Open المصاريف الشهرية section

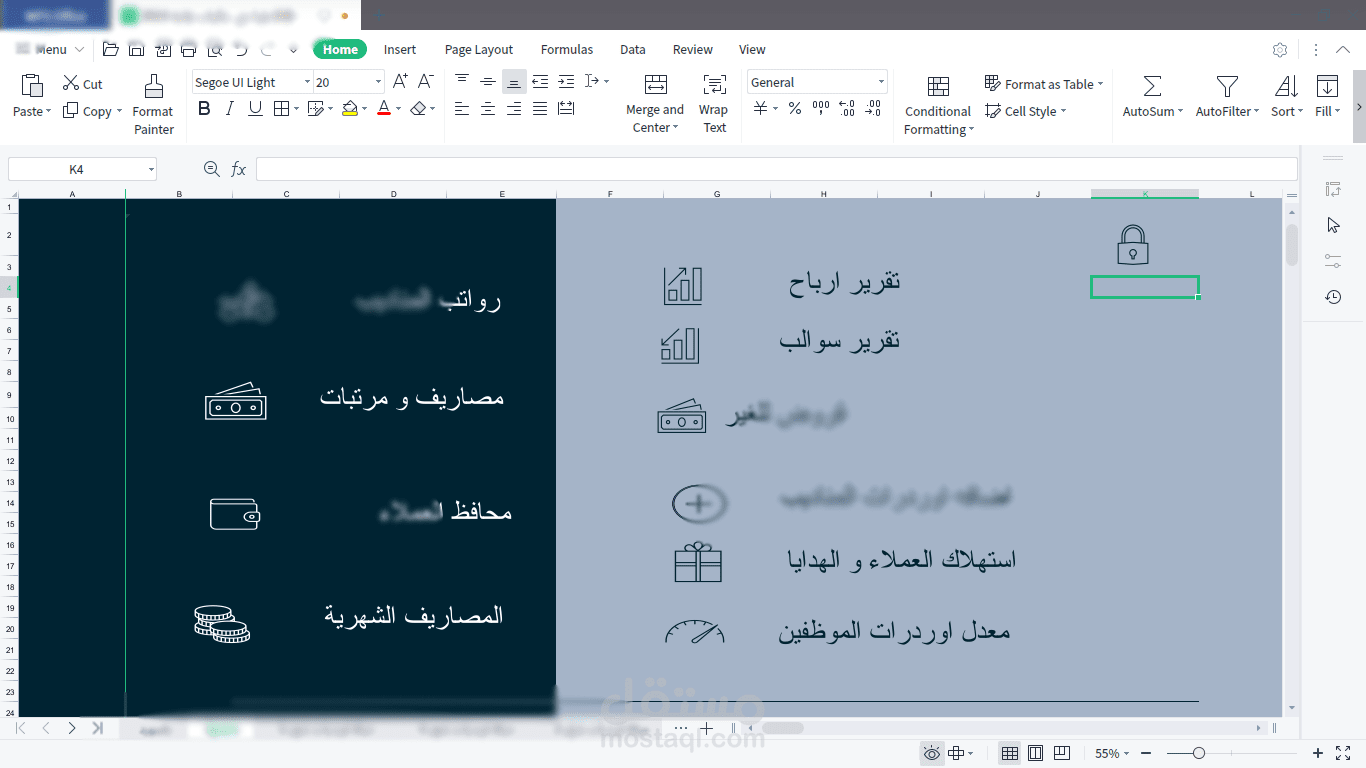414,615
